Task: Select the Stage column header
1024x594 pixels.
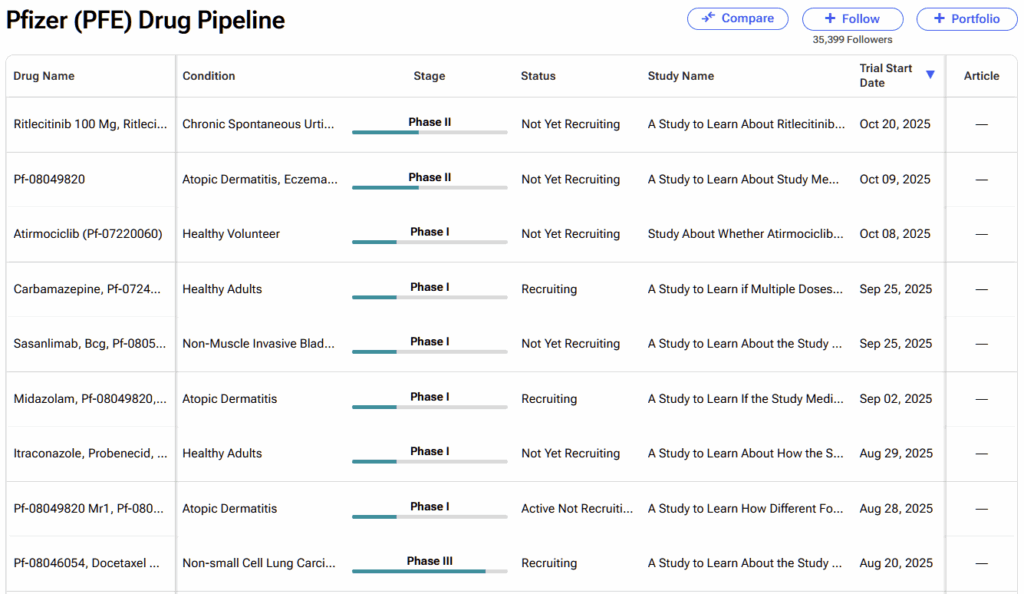Action: pos(429,76)
